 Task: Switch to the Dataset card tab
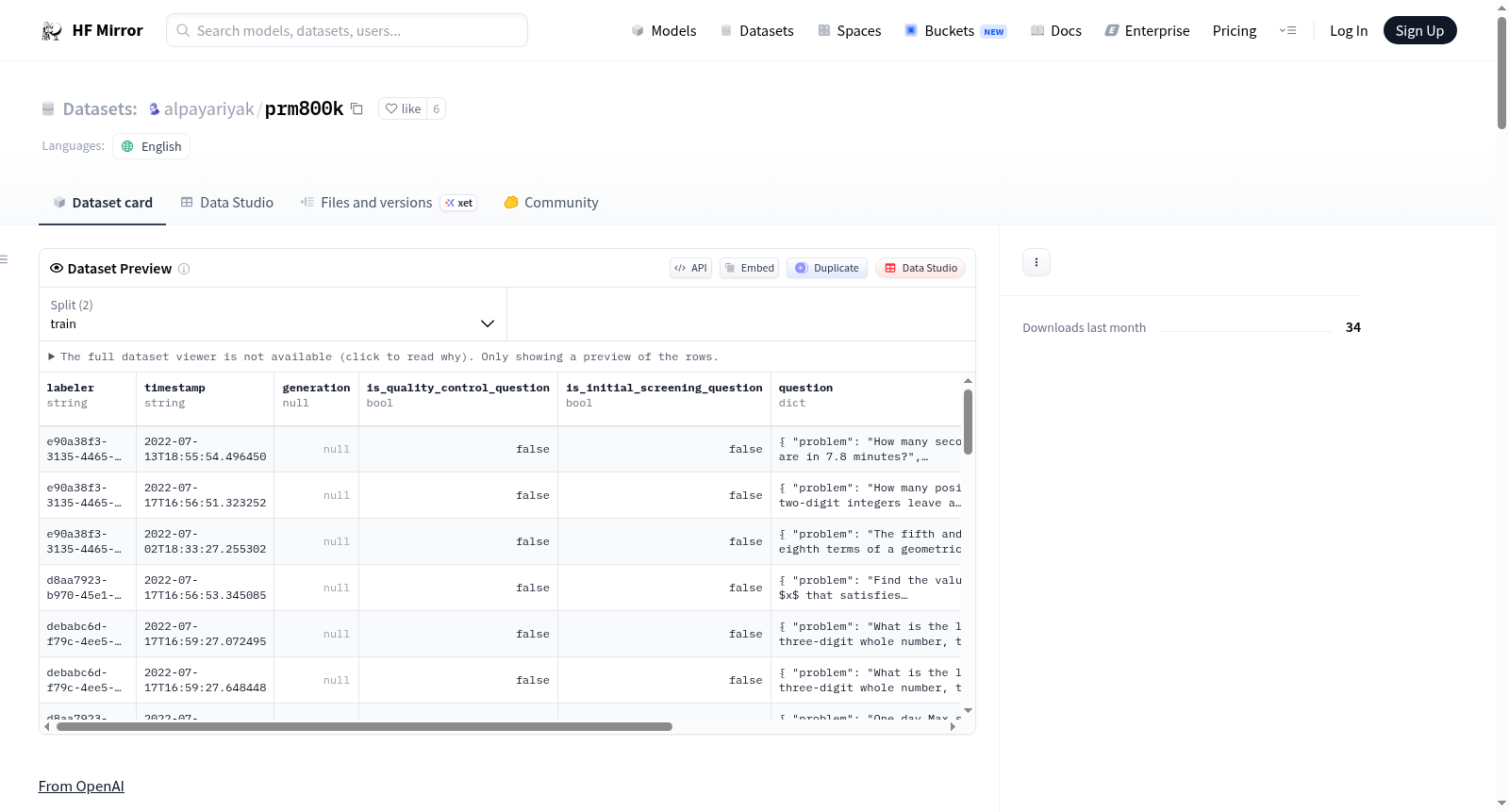pos(103,203)
